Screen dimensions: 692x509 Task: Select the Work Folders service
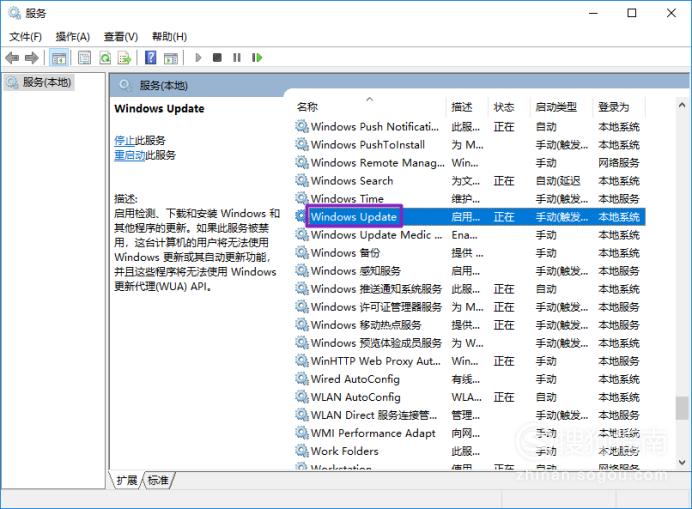pyautogui.click(x=470, y=451)
